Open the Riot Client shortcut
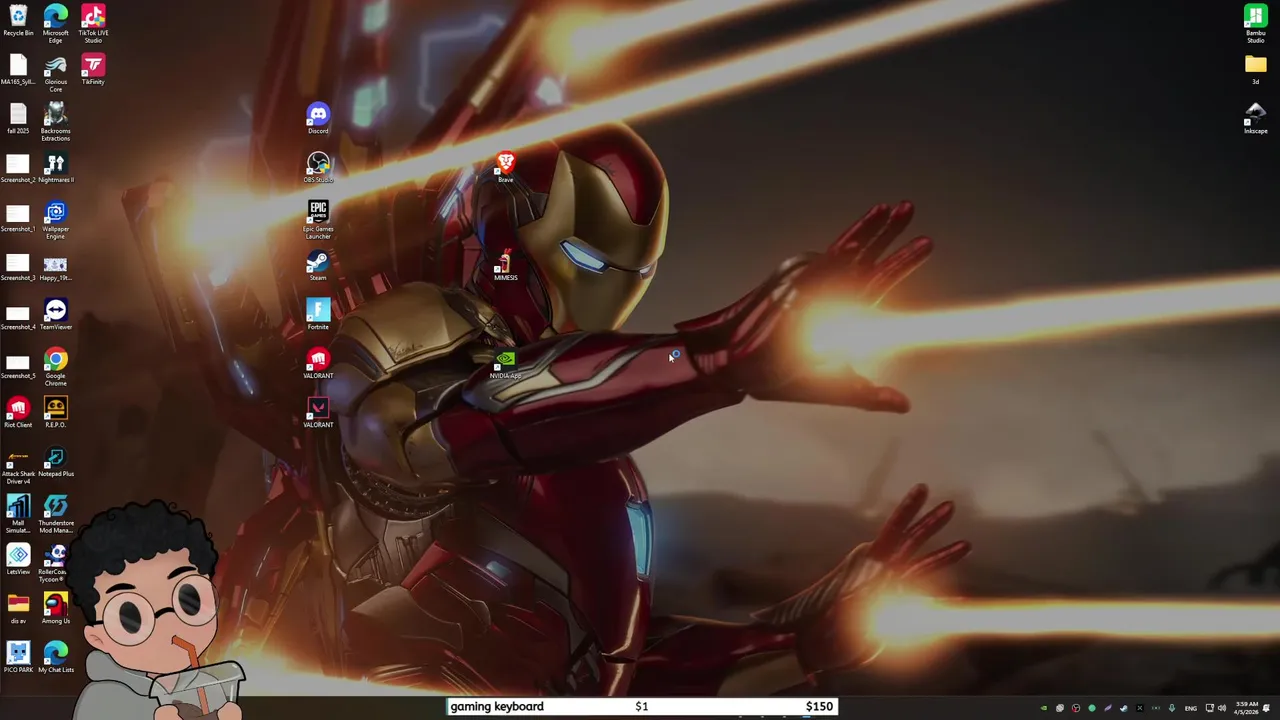The width and height of the screenshot is (1280, 720). point(18,412)
